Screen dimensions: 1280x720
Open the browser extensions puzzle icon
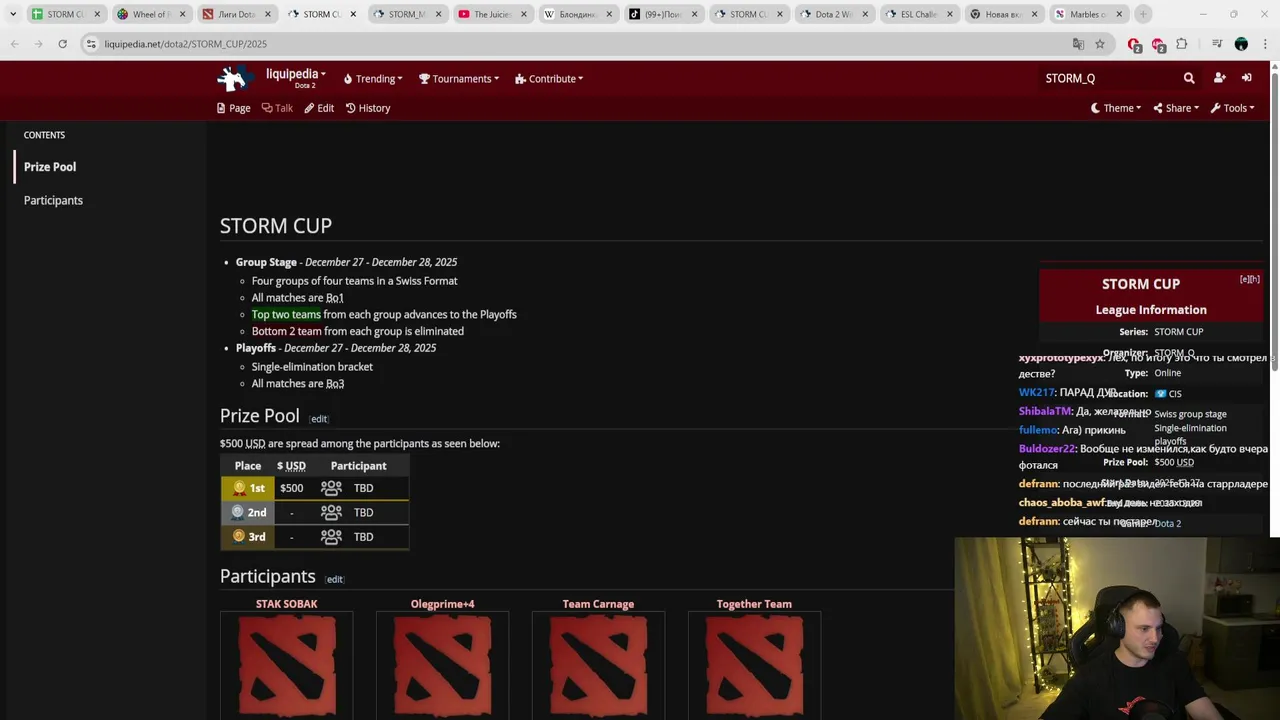pos(1182,44)
